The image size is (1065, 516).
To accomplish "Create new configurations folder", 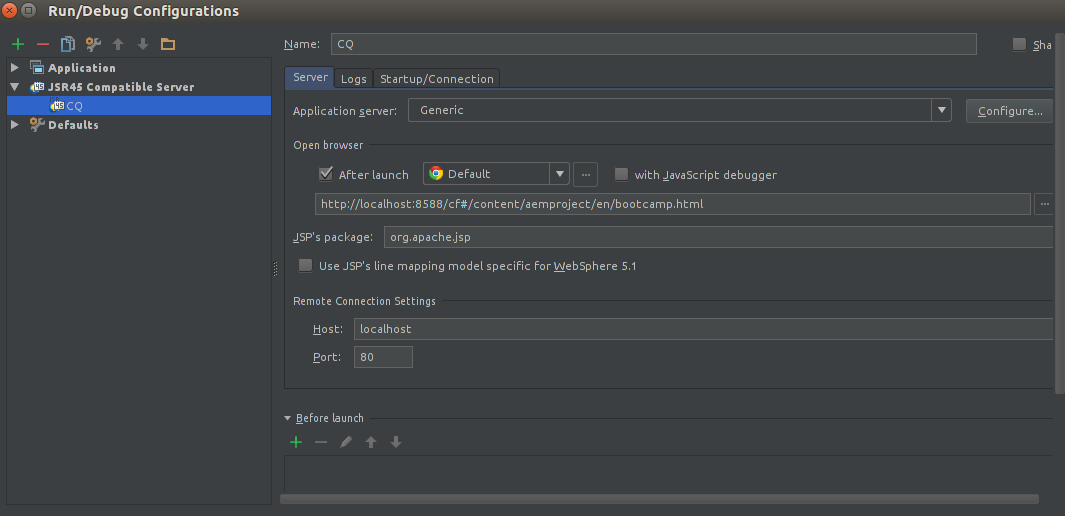I will [168, 44].
